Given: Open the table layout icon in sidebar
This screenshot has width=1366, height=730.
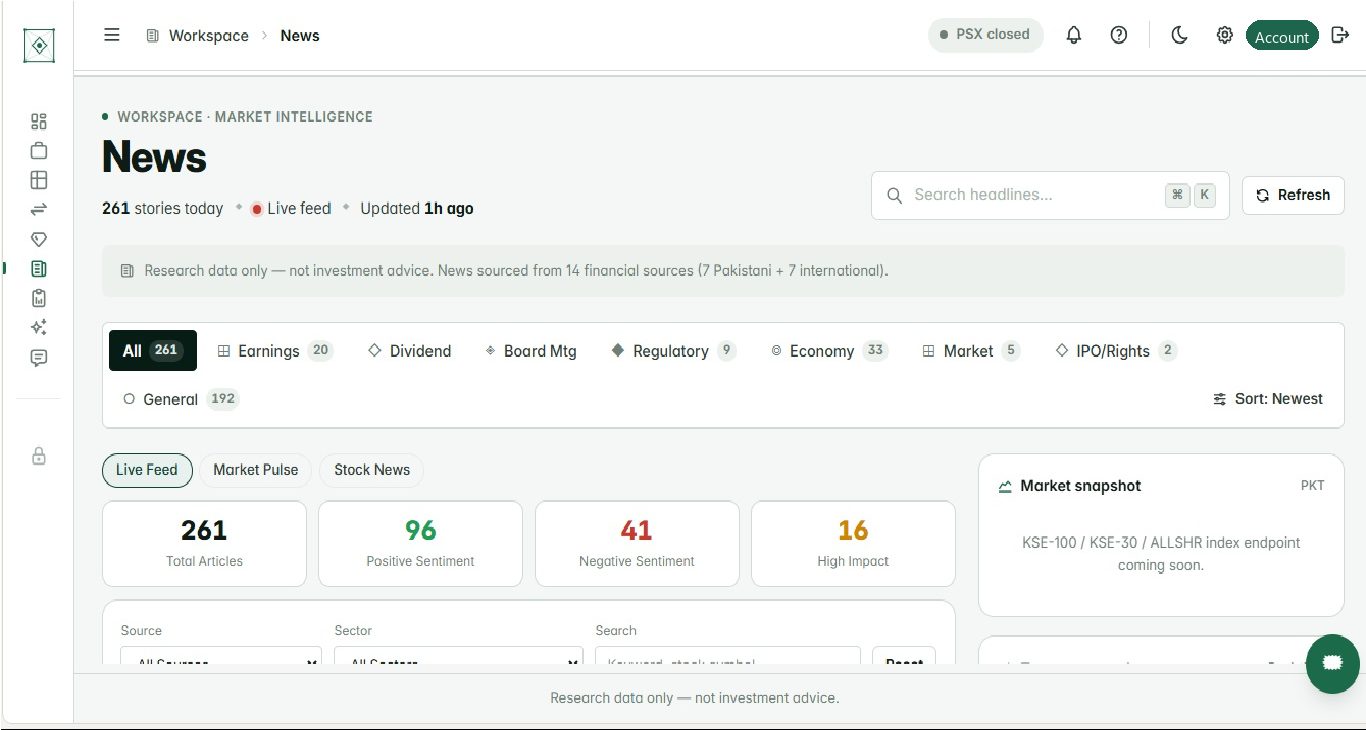Looking at the screenshot, I should tap(39, 180).
